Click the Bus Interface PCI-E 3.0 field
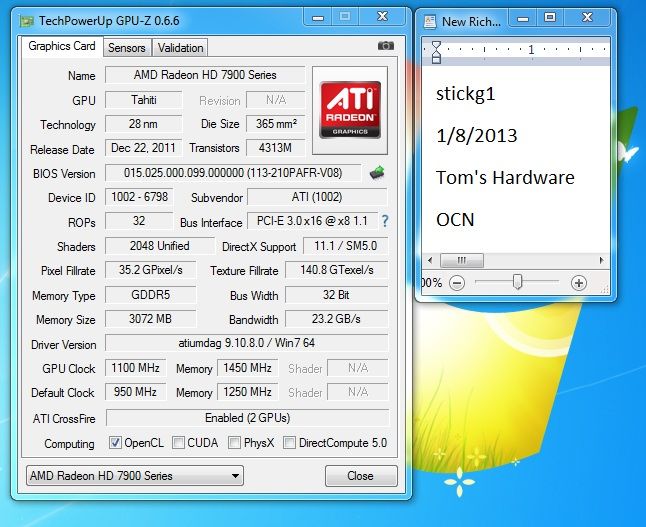Viewport: 646px width, 527px height. coord(312,221)
